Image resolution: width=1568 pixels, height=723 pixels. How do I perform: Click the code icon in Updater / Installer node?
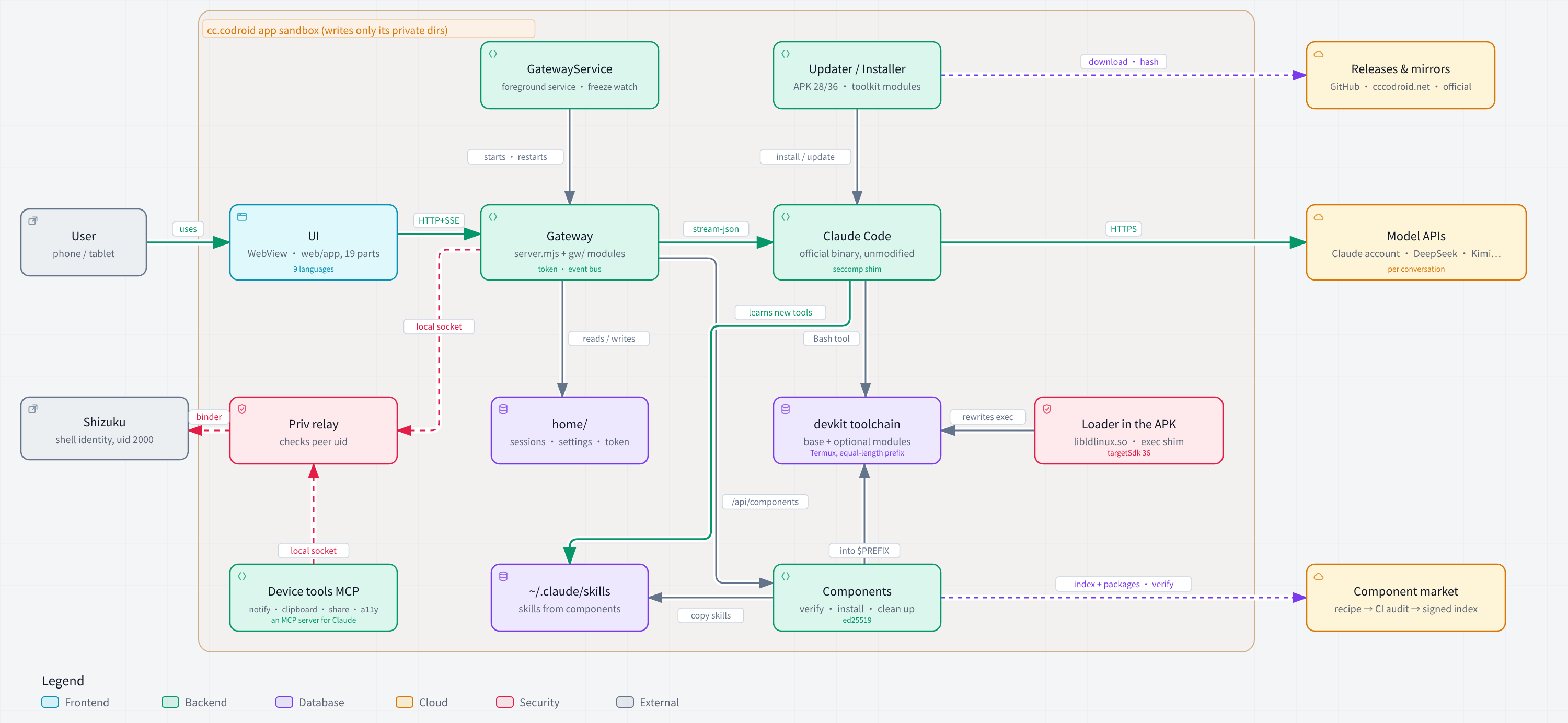tap(786, 54)
